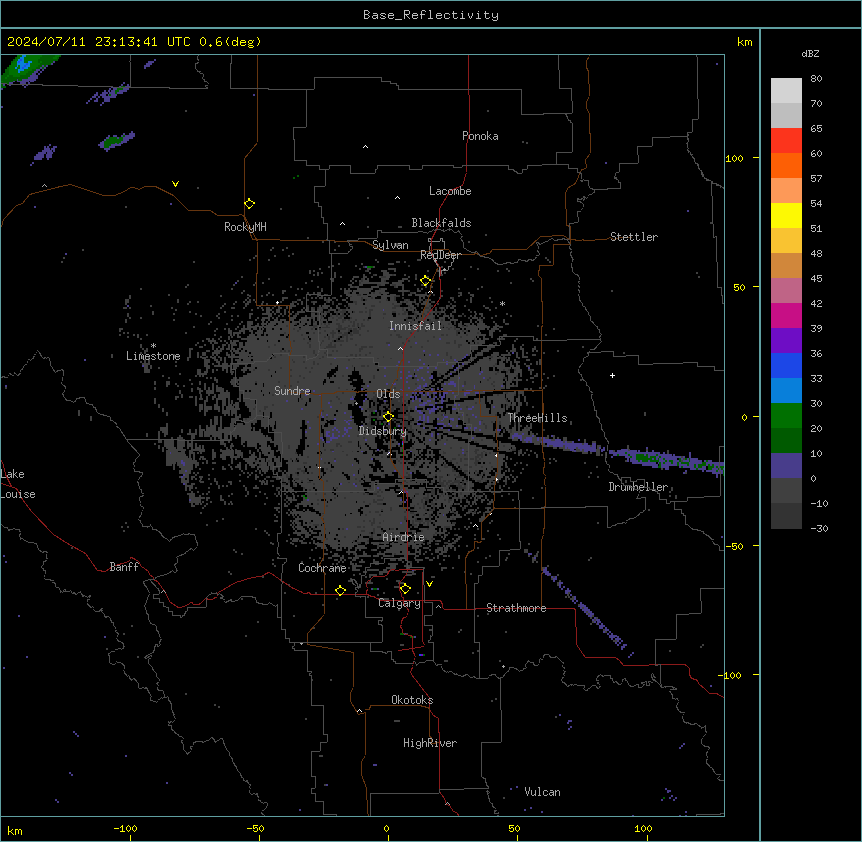Choose the light blue 33-30 dBZ swatch
The width and height of the screenshot is (862, 842).
click(x=786, y=391)
